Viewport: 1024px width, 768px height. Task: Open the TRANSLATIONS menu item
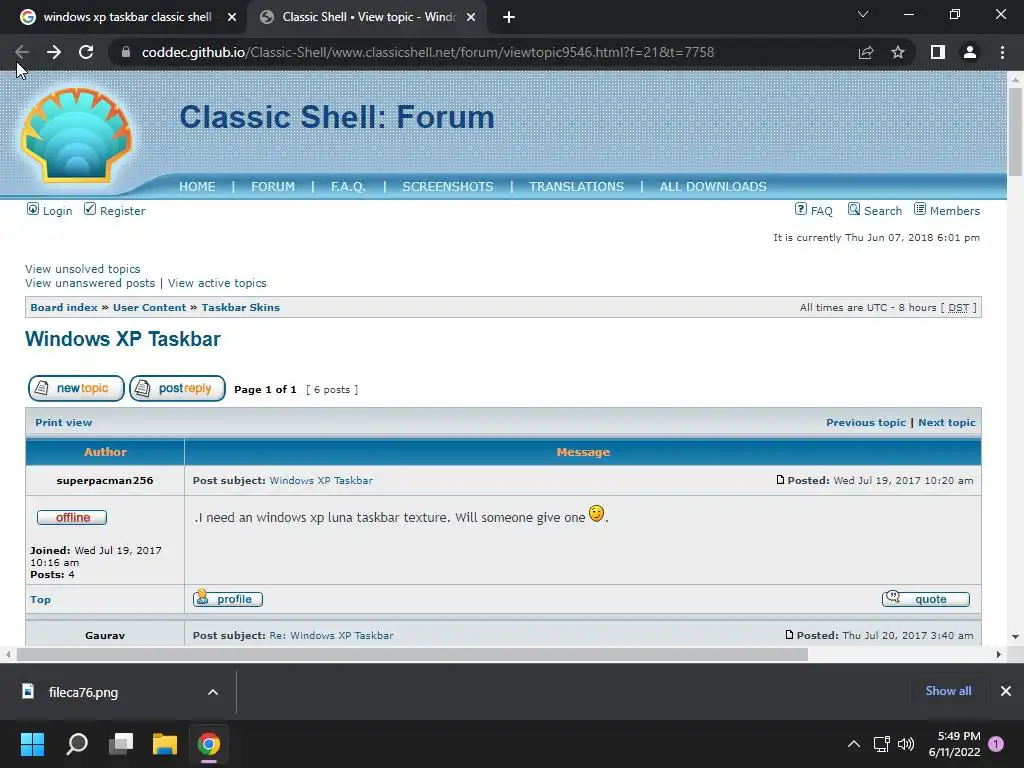pos(577,187)
